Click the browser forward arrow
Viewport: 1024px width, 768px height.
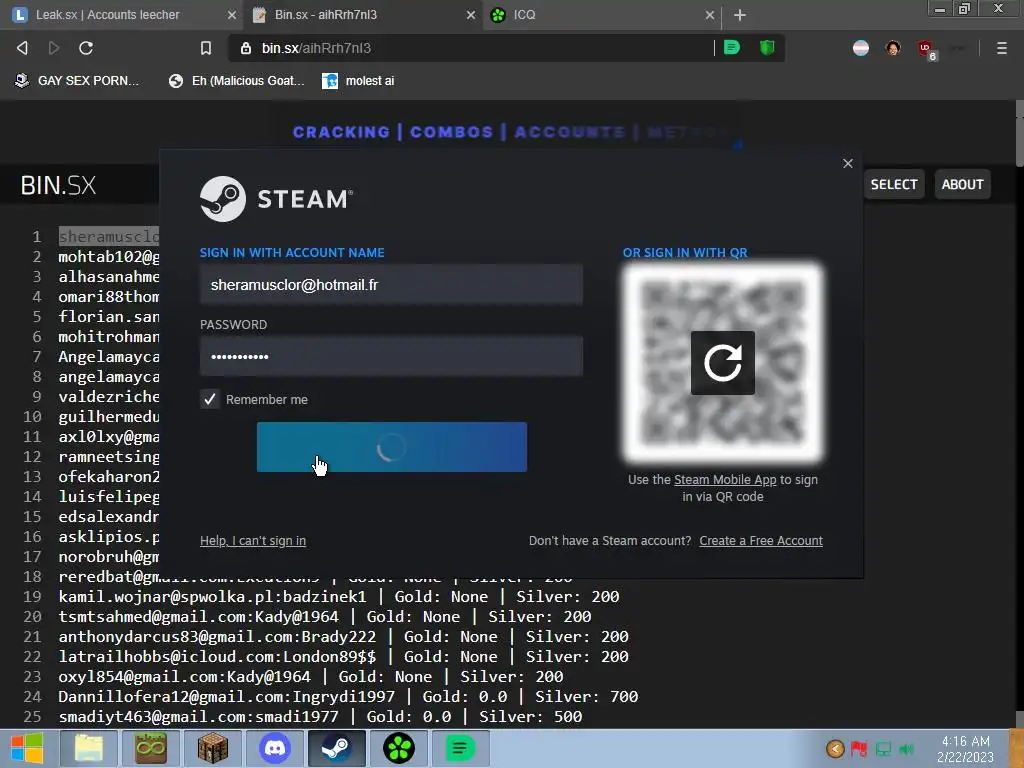(x=54, y=48)
